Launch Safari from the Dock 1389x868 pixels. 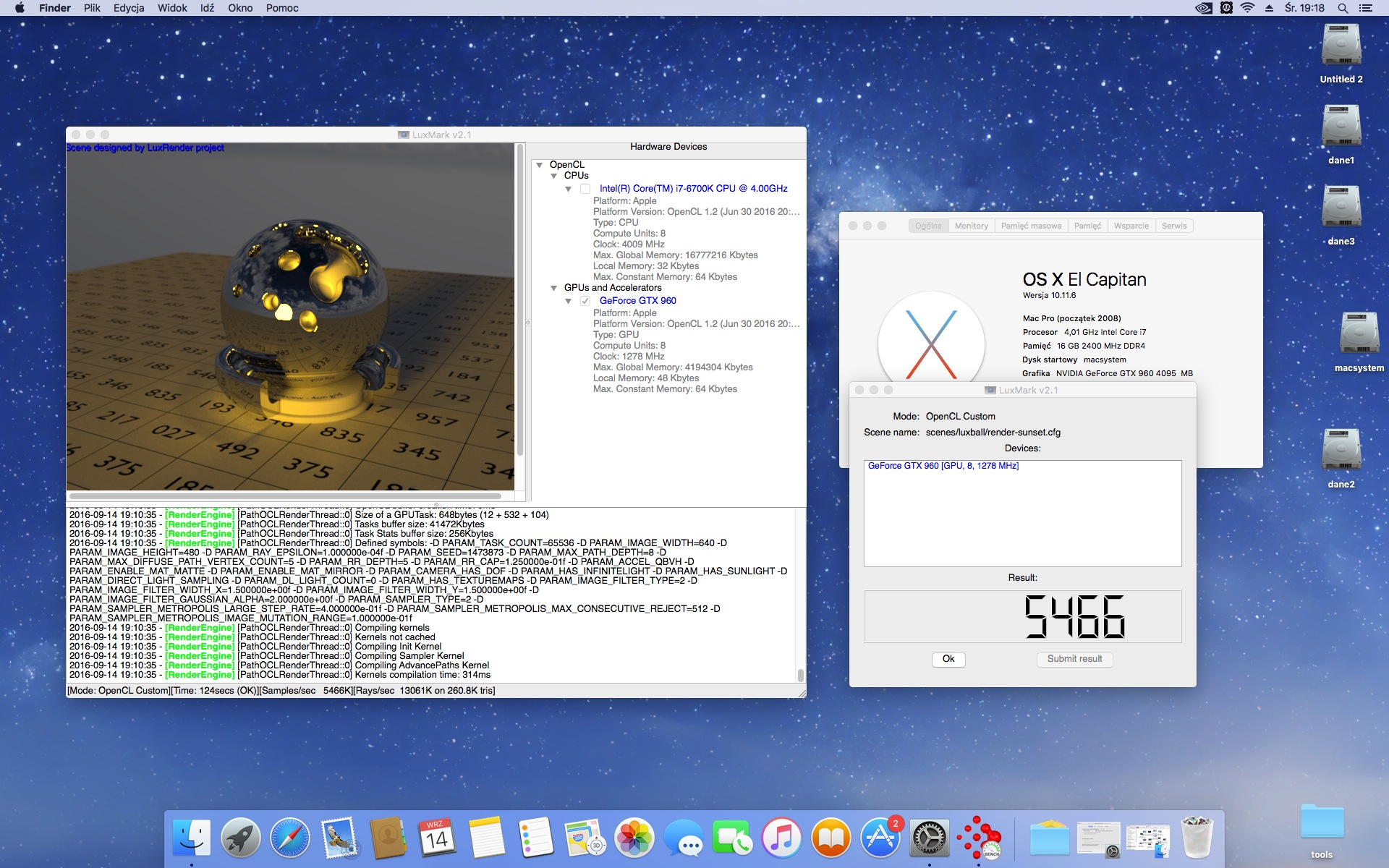click(289, 838)
